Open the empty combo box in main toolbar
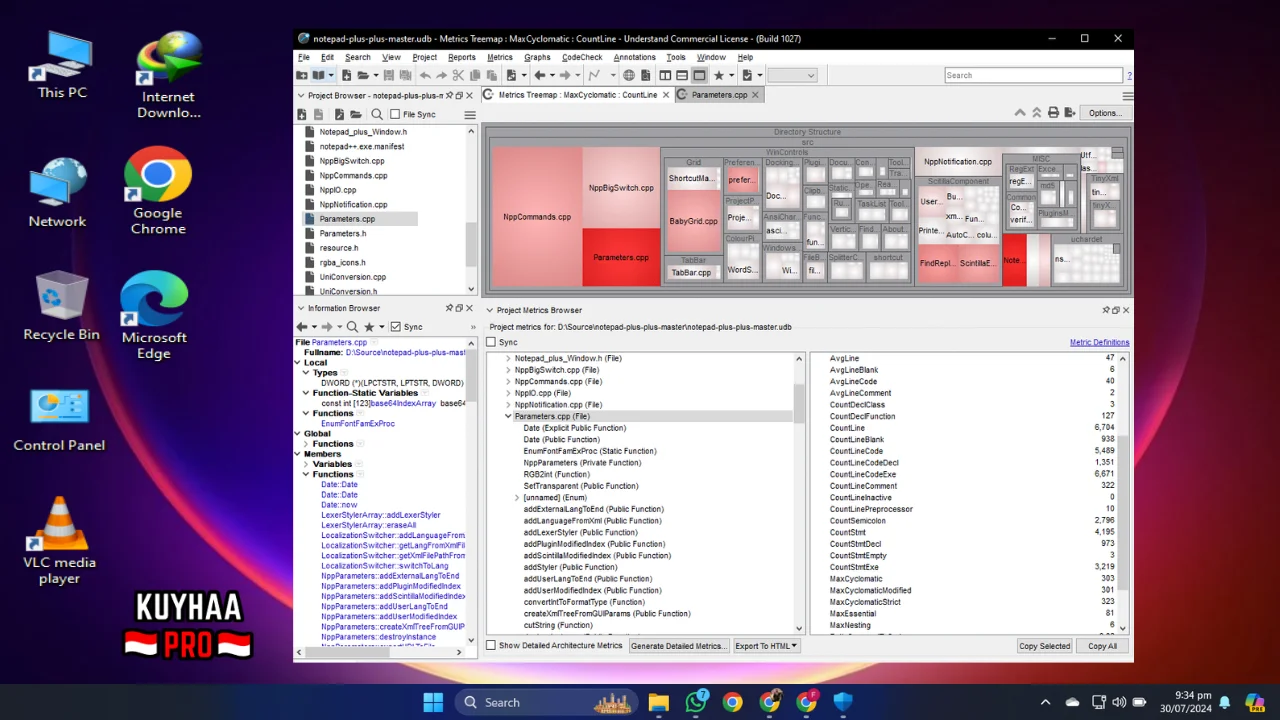Image resolution: width=1280 pixels, height=720 pixels. pos(792,75)
